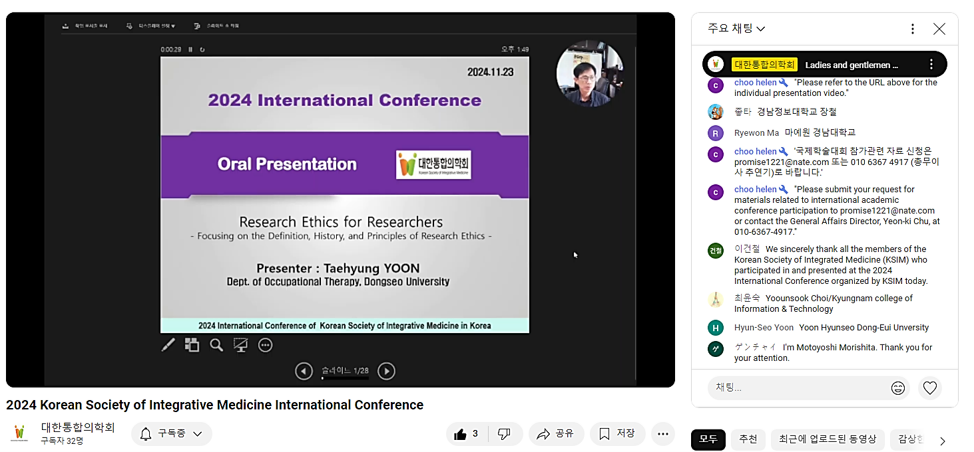Select the pen annotation tool in slideshow
The image size is (974, 452).
pos(168,345)
